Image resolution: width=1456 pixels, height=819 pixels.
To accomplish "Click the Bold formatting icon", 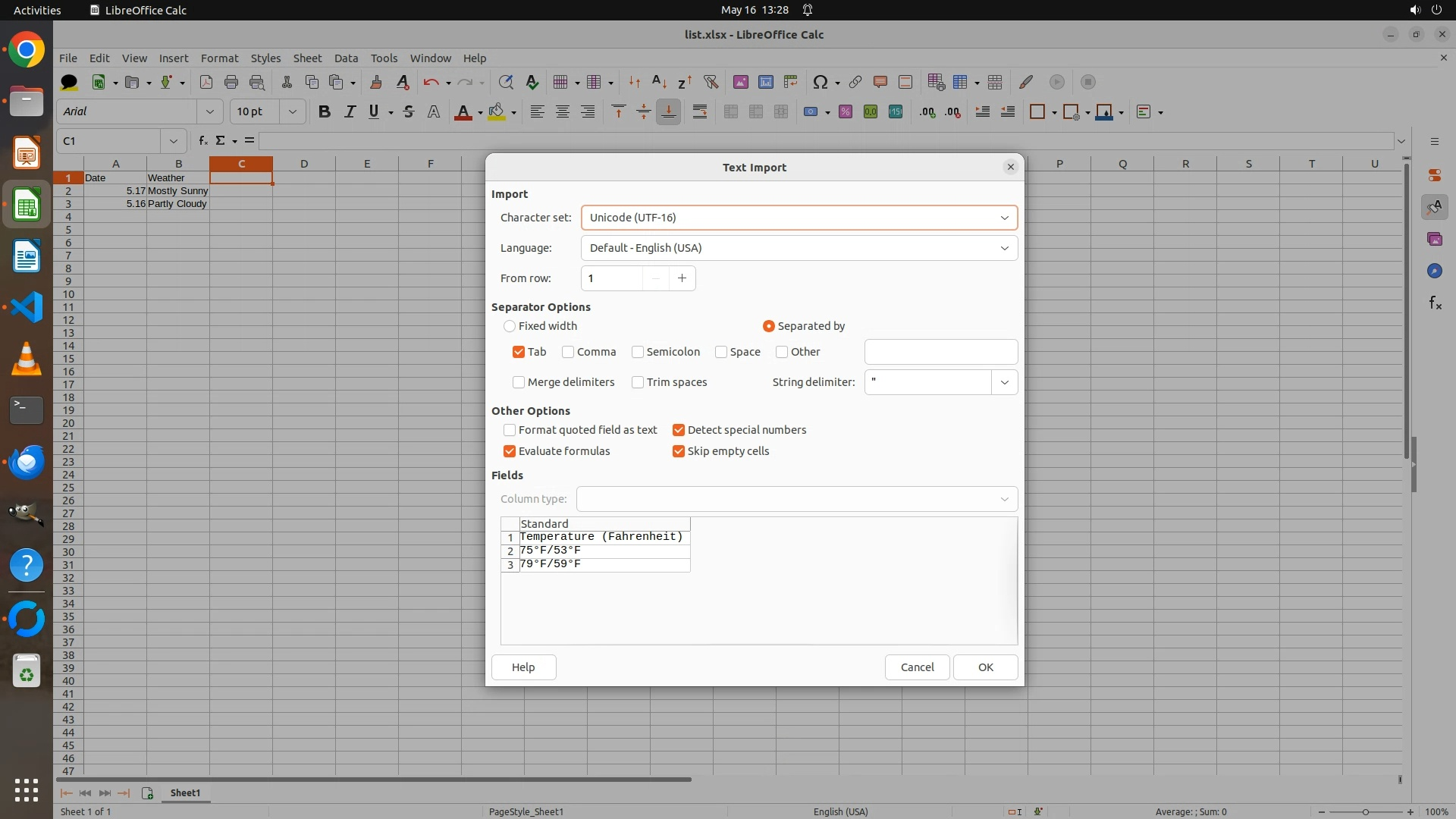I will click(325, 112).
